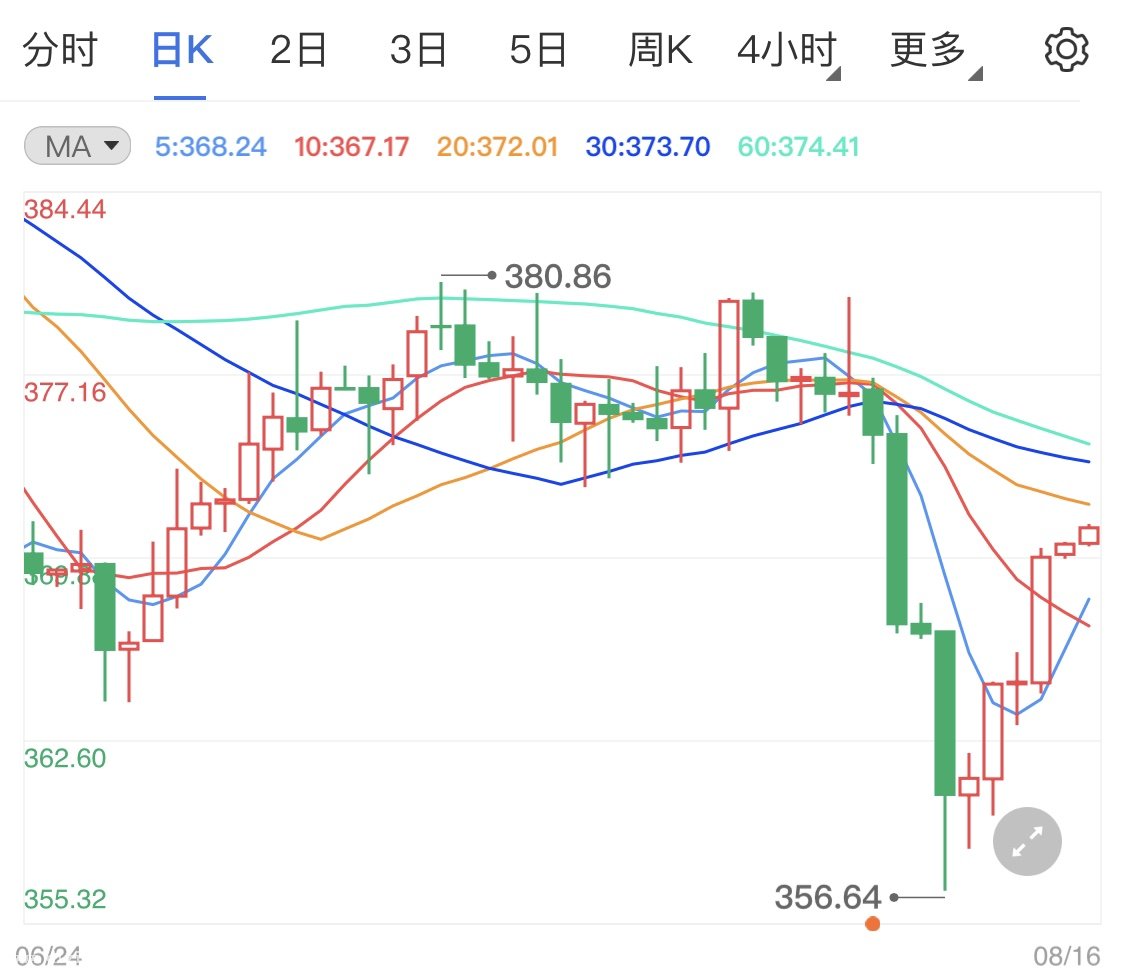Screen dimensions: 1125x978
Task: Expand chart to fullscreen with arrows icon
Action: (x=1027, y=841)
